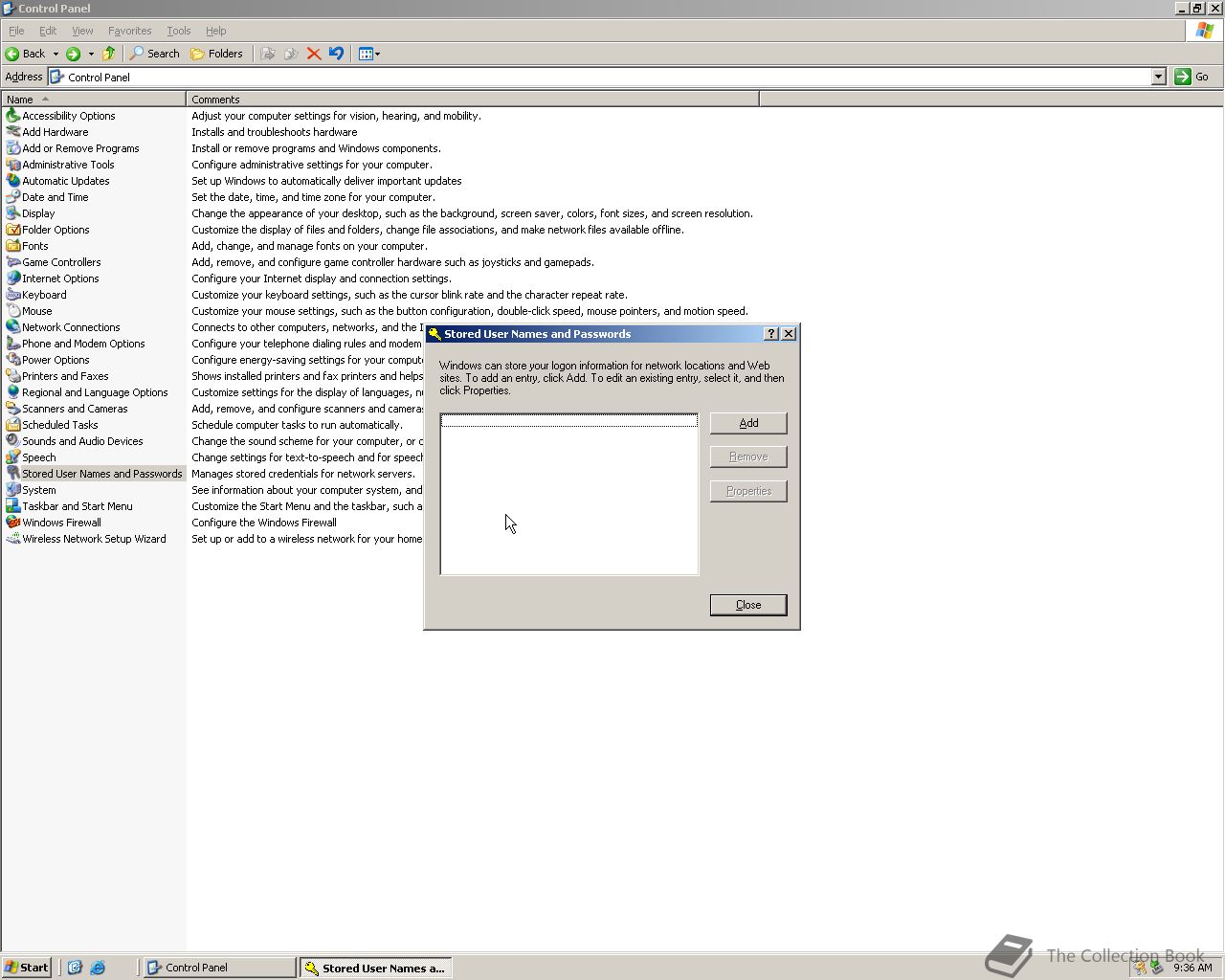Open the Back button history dropdown arrow
1225x980 pixels.
pos(56,54)
